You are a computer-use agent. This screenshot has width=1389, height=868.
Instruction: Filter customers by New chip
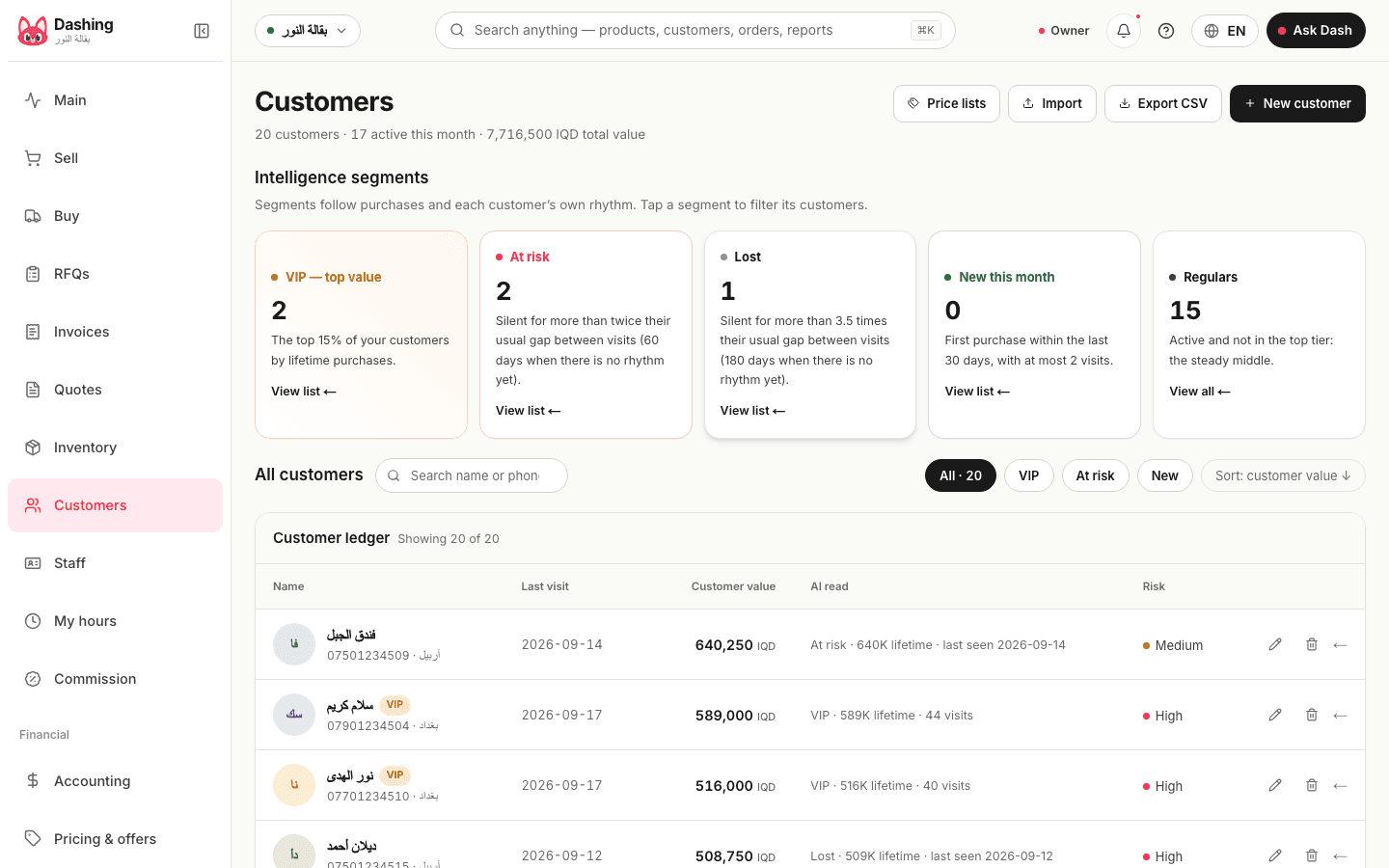click(1165, 475)
